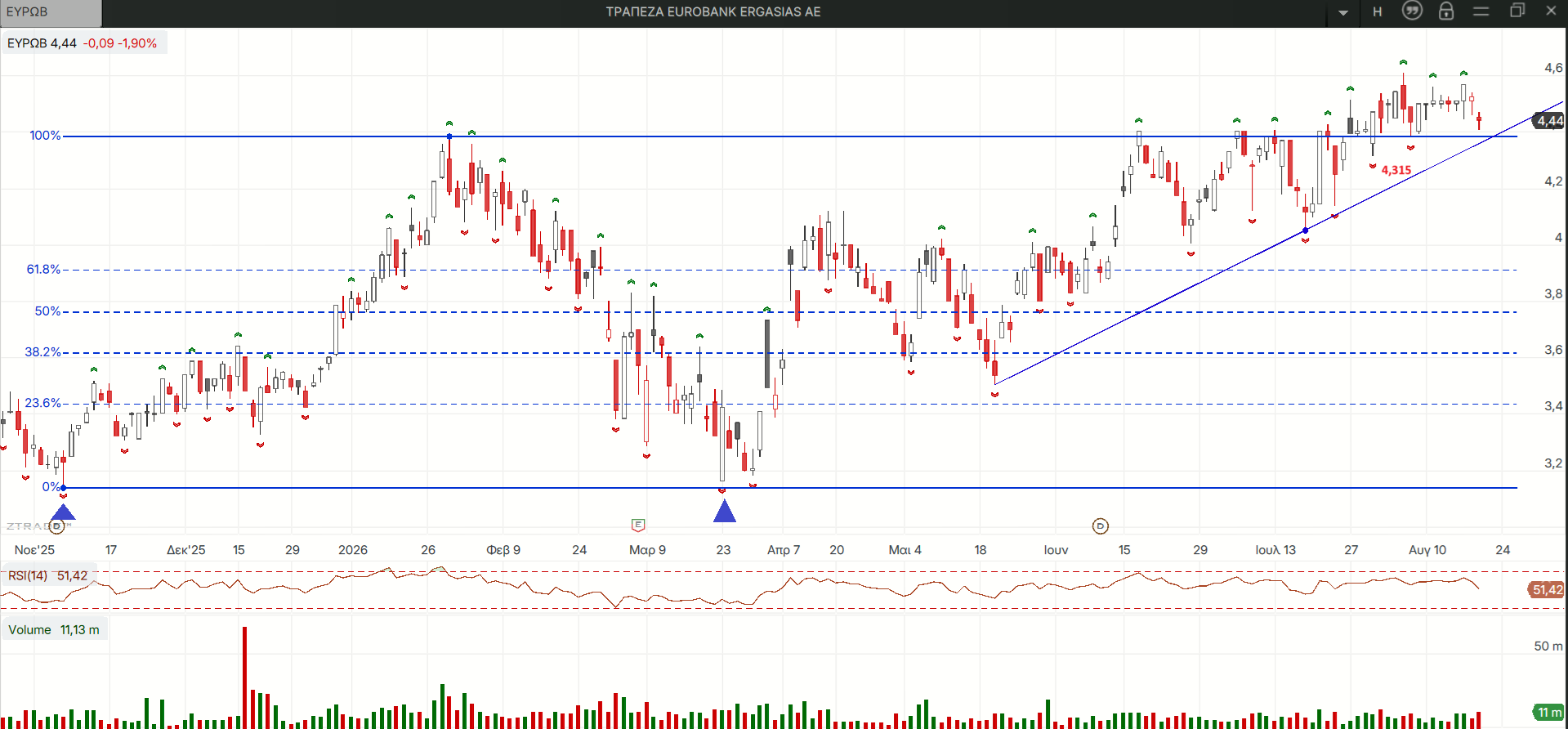This screenshot has height=729, width=1568.
Task: Open the quote comments icon in title bar
Action: click(x=1412, y=11)
